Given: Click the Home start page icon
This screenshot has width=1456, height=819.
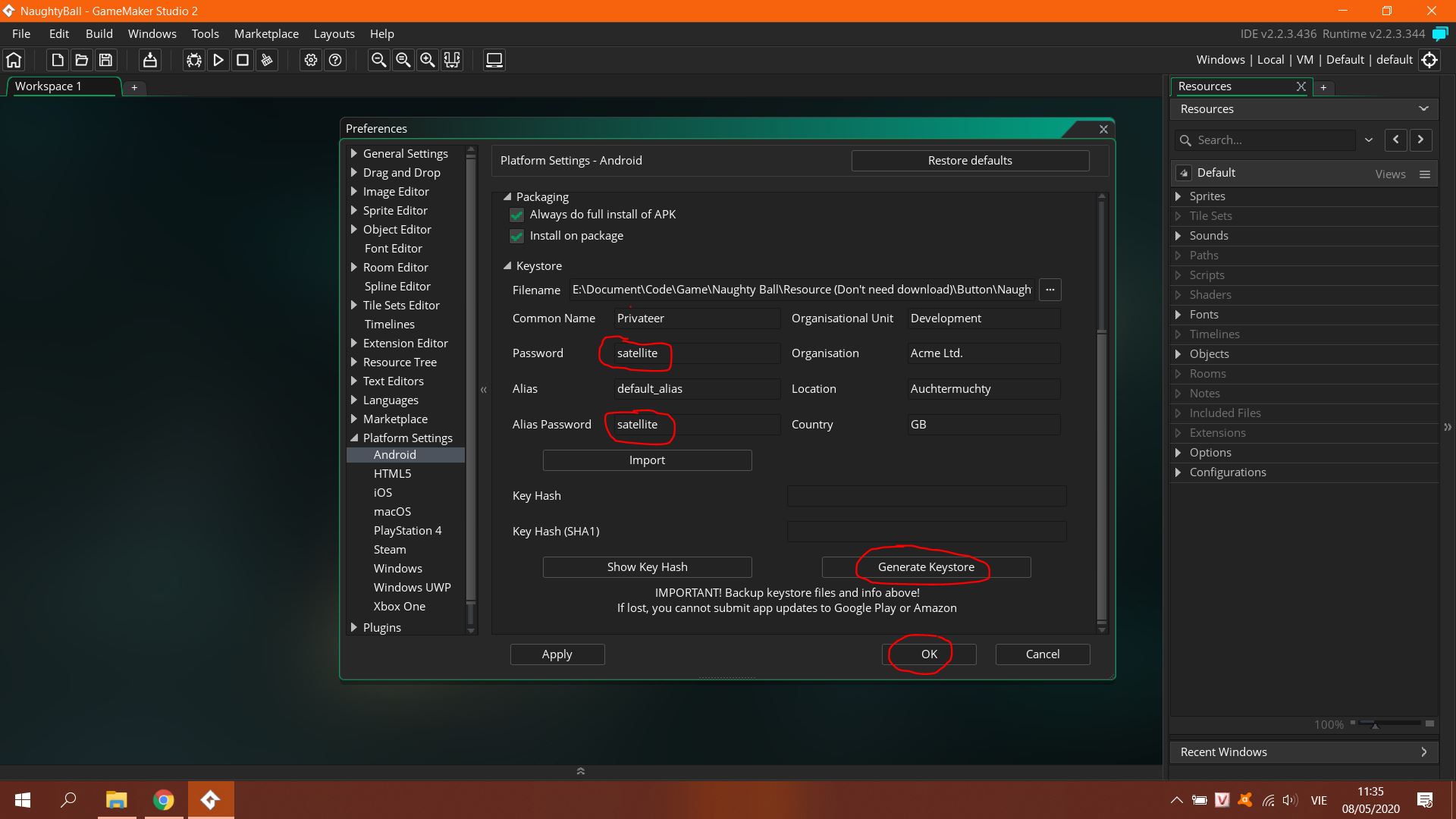Looking at the screenshot, I should click(x=14, y=60).
